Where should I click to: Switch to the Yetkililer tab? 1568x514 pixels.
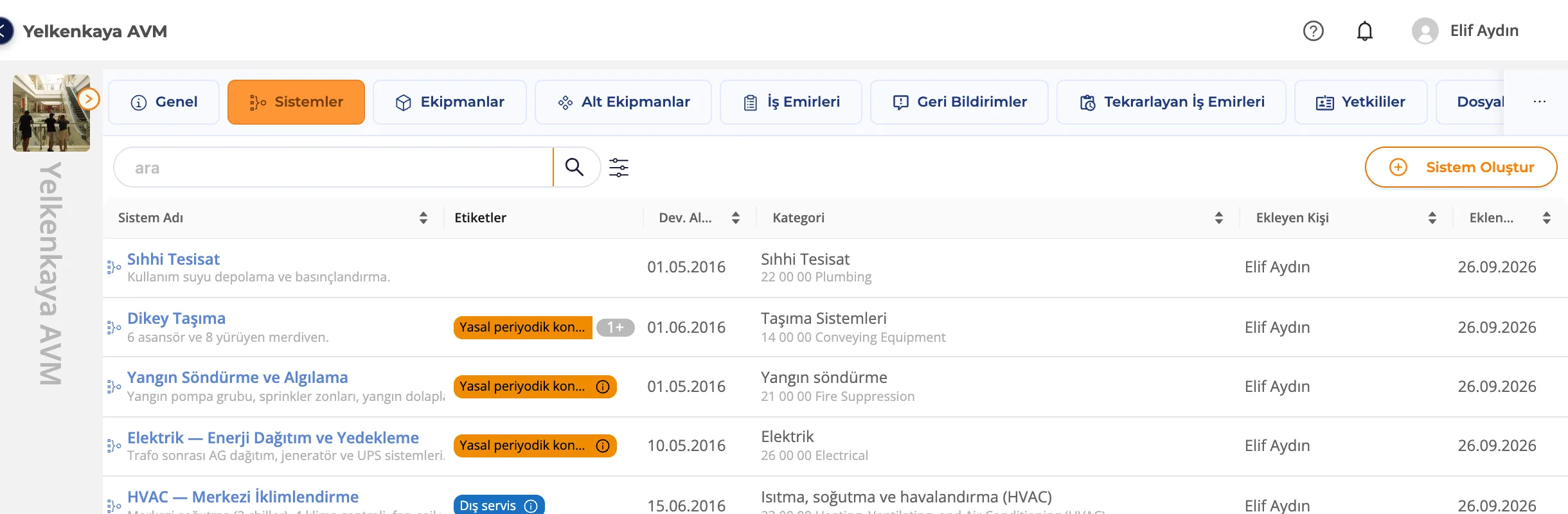point(1361,102)
